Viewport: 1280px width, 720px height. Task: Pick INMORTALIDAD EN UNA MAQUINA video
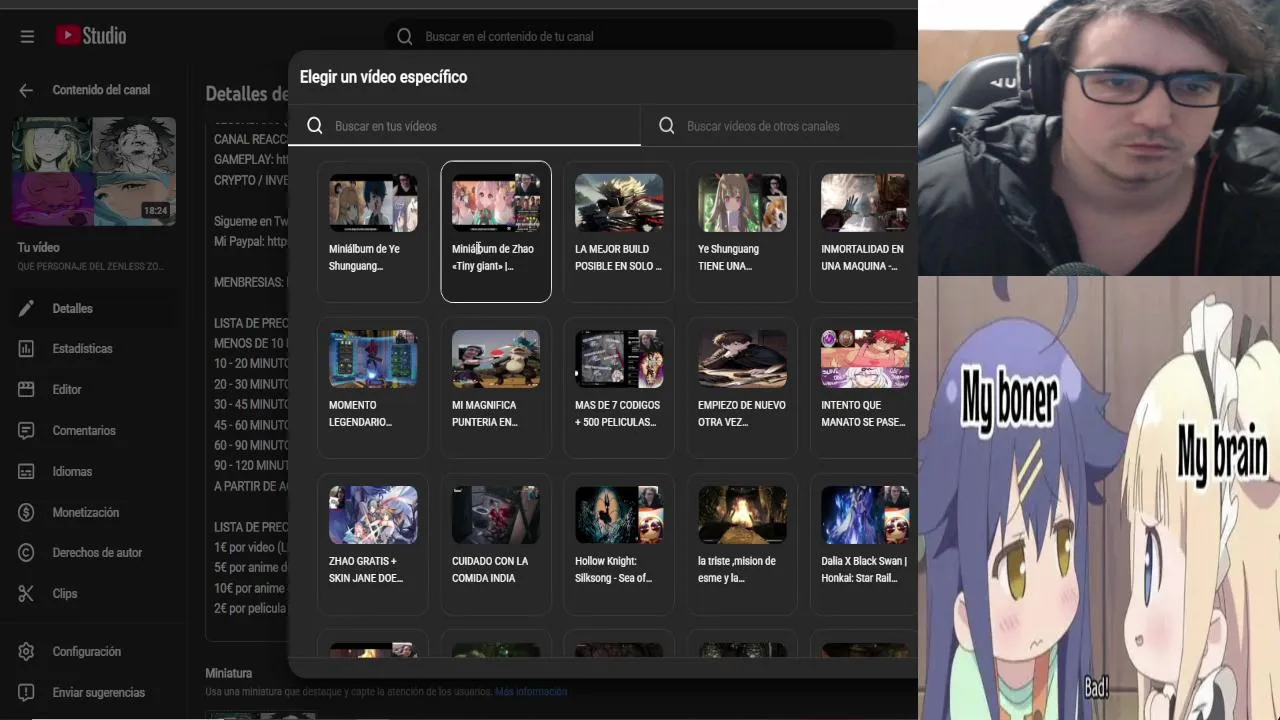tap(865, 231)
